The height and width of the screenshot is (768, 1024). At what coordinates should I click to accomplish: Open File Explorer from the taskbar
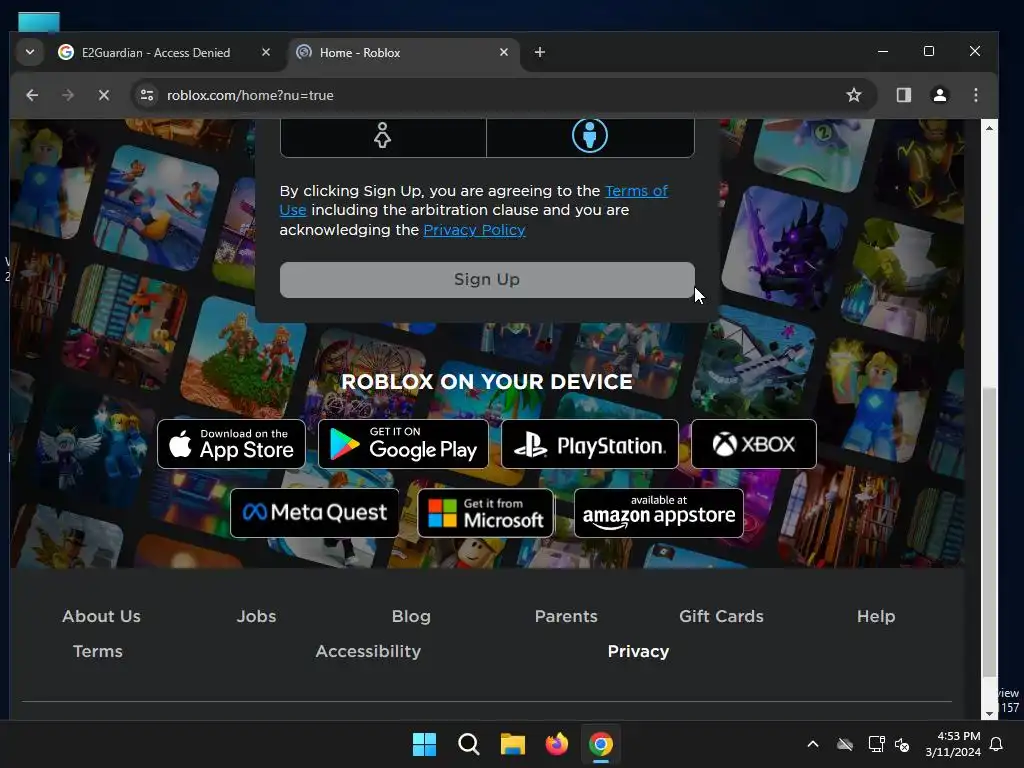pos(513,744)
